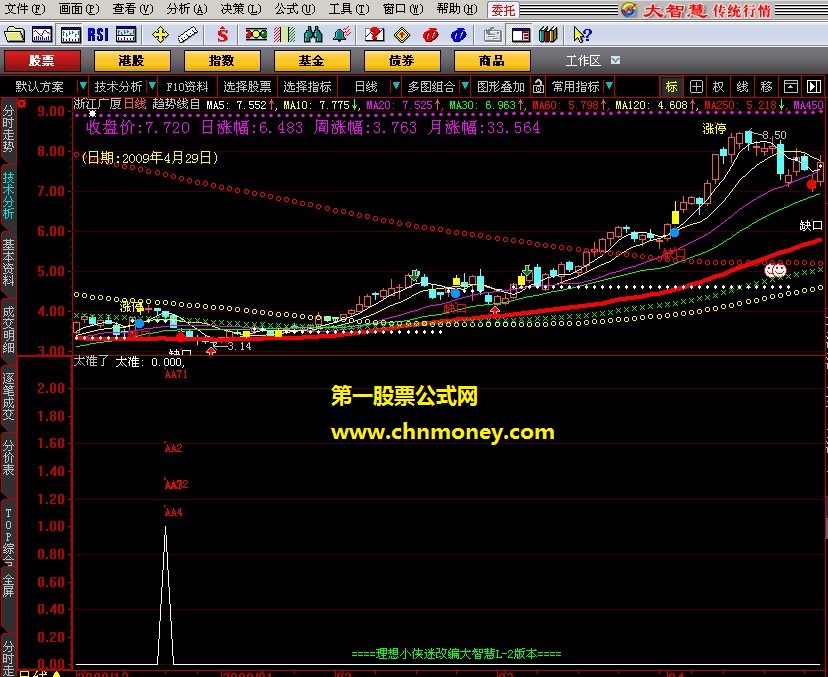Toggle the 线 drawing line button
This screenshot has height=677, width=828.
[742, 87]
